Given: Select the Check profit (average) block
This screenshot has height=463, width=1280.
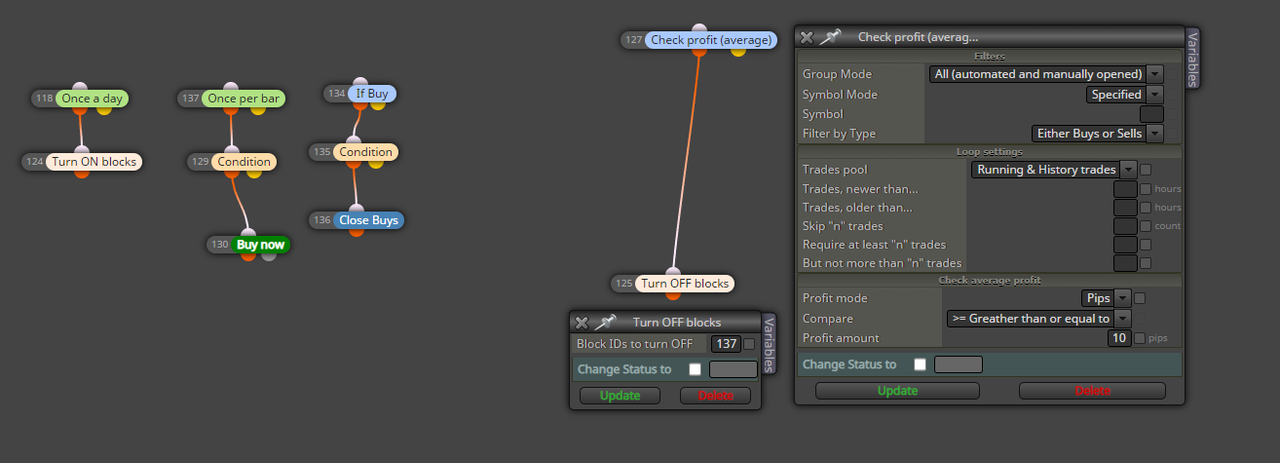Looking at the screenshot, I should tap(711, 40).
